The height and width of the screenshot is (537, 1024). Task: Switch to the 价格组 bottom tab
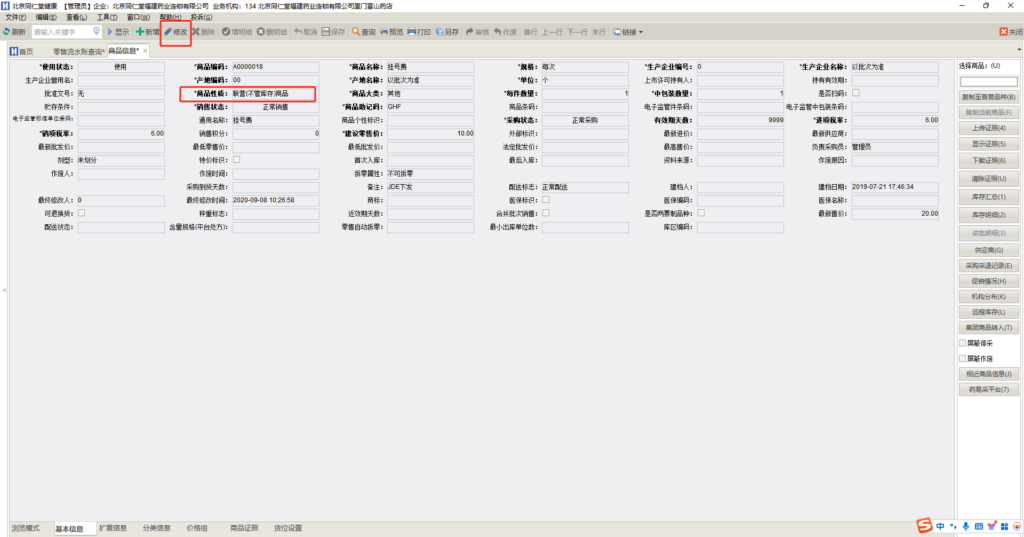point(197,528)
